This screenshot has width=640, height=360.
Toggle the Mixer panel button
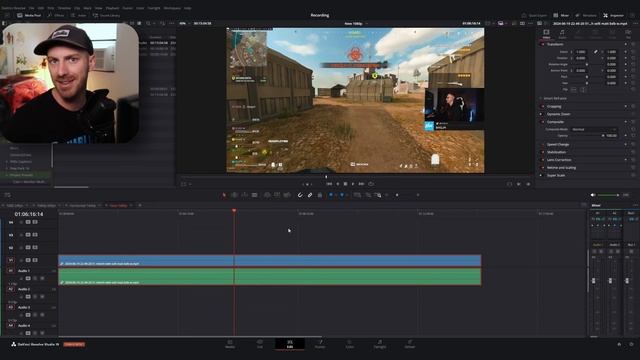click(561, 16)
